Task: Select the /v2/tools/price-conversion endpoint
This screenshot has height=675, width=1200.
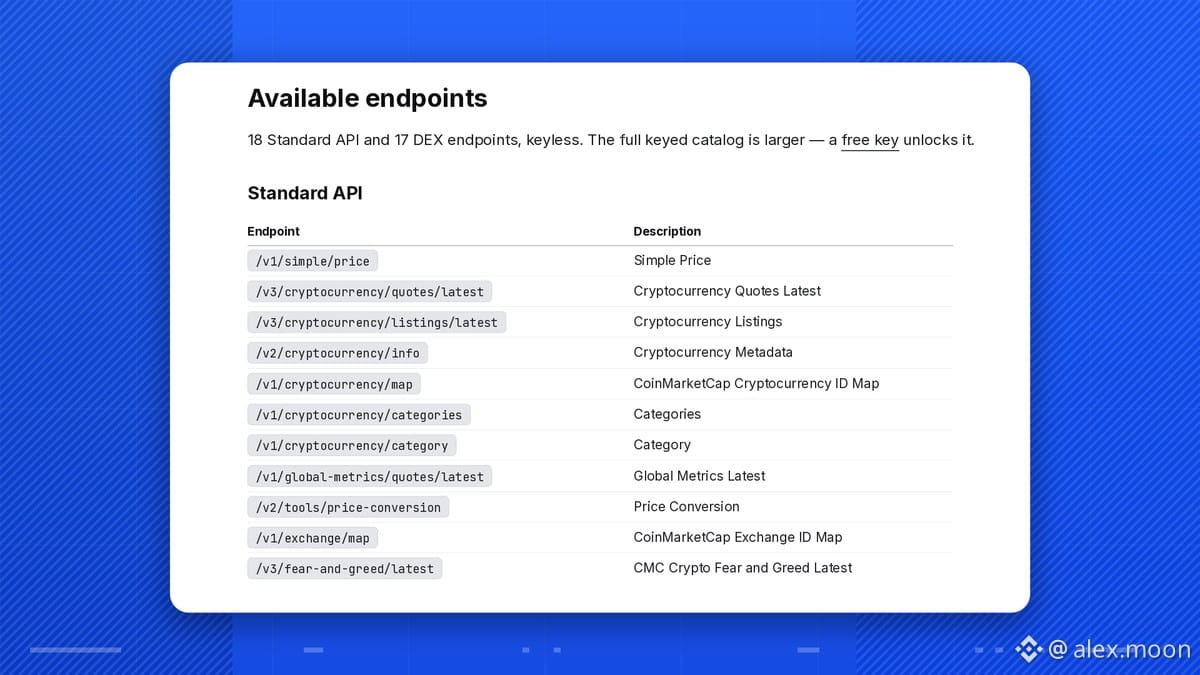Action: [348, 507]
